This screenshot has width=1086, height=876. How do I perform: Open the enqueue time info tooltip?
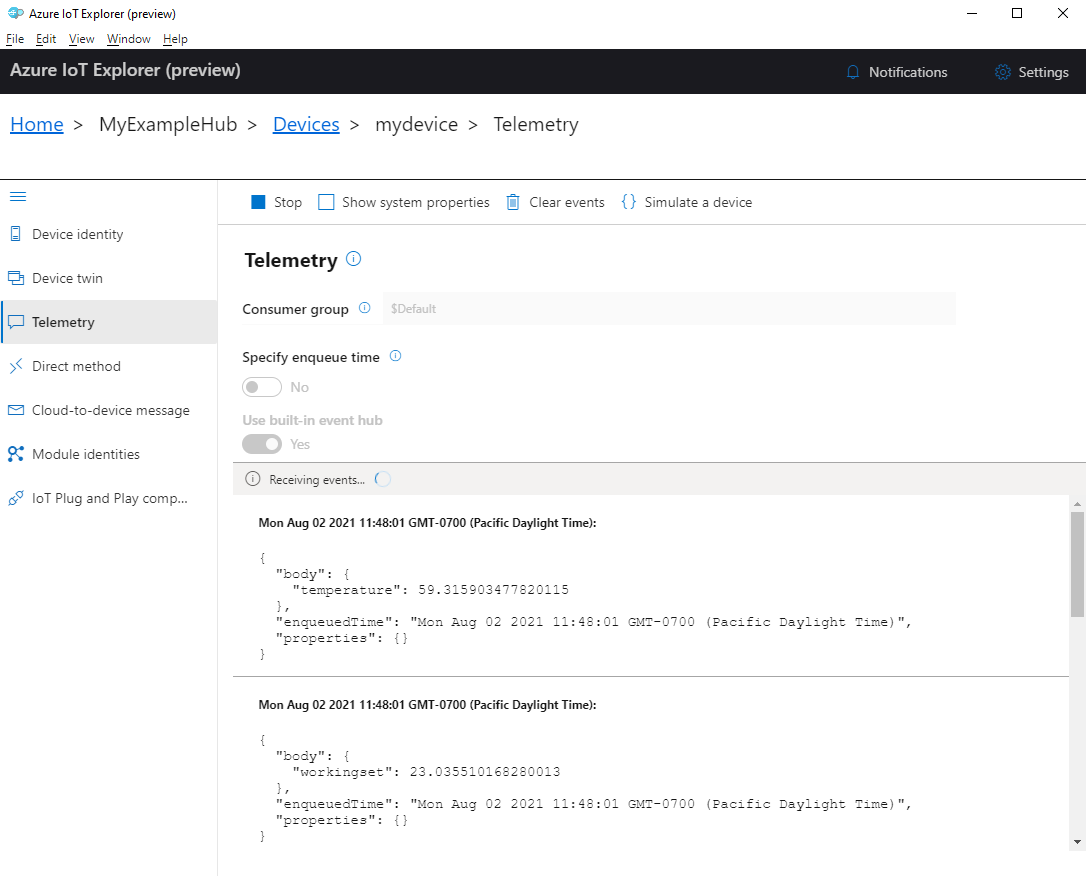(x=395, y=356)
